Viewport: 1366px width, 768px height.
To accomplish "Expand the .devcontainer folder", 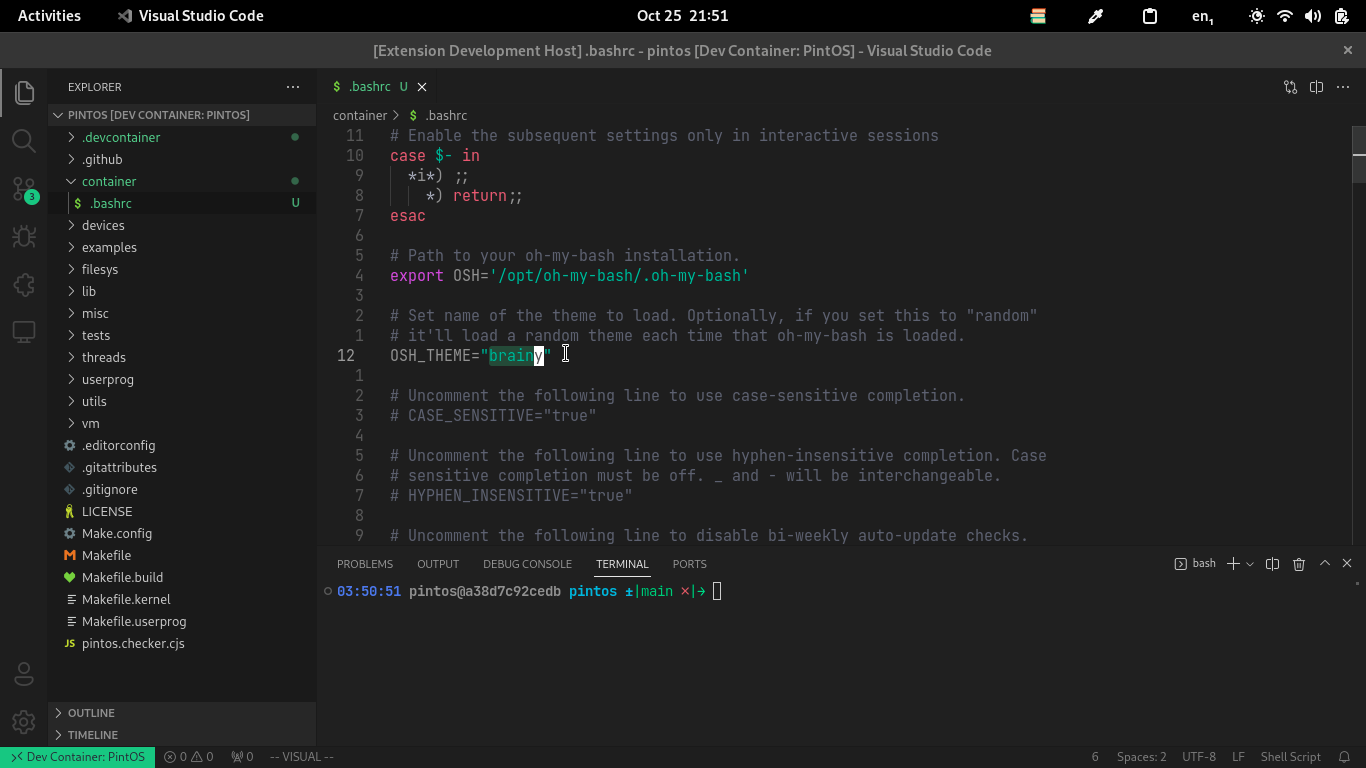I will (x=182, y=137).
